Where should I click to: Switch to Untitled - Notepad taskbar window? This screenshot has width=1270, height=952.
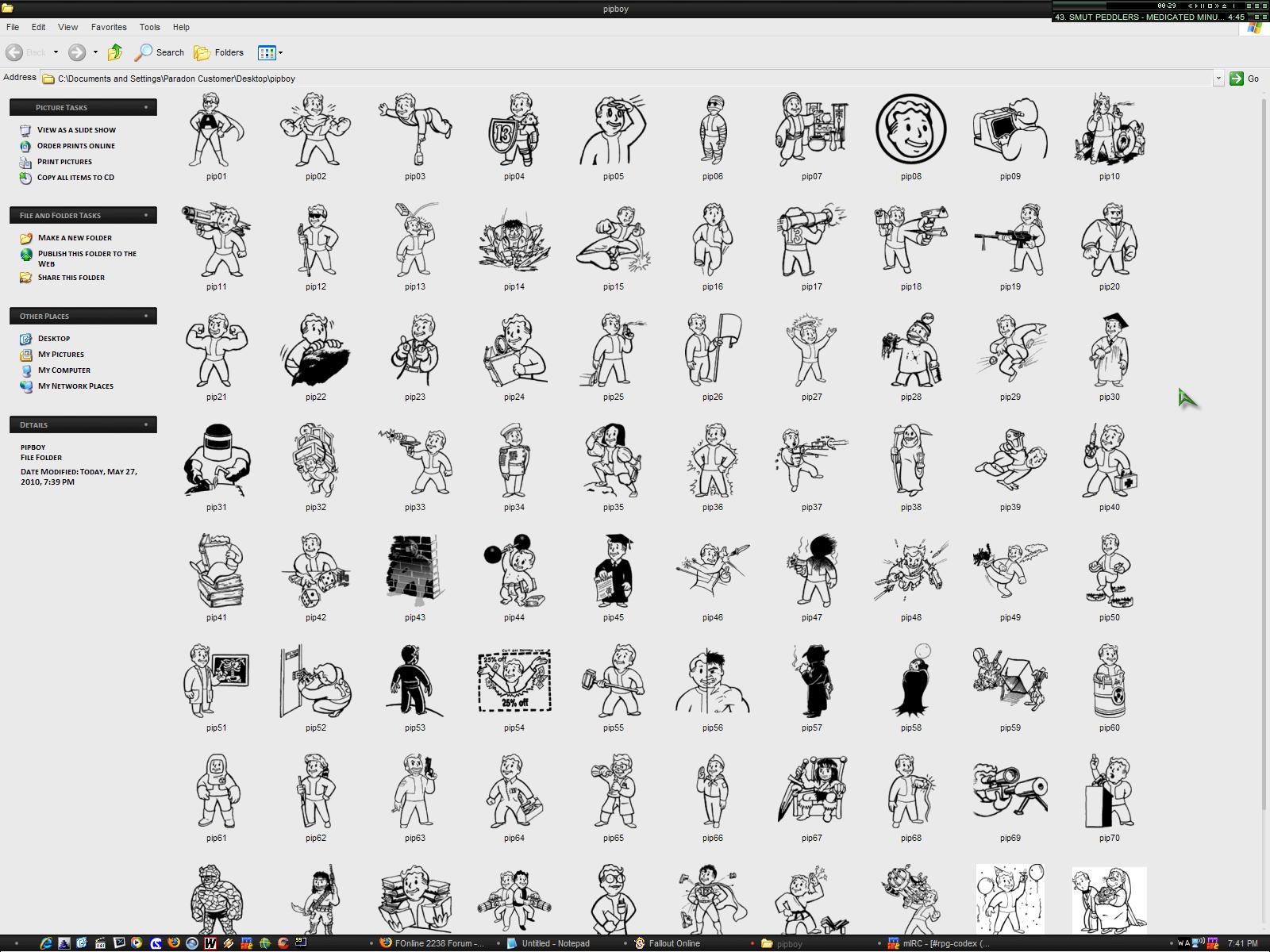[x=548, y=943]
